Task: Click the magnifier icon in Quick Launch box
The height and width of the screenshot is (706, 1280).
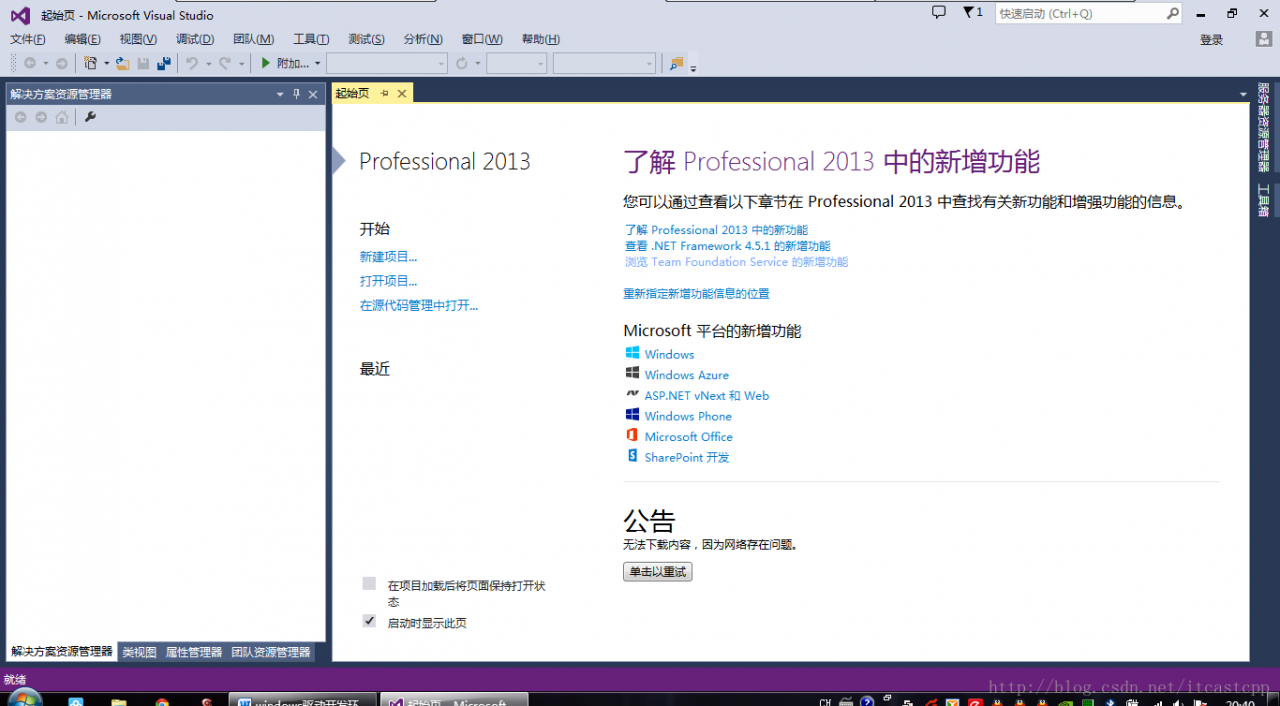Action: [x=1172, y=14]
